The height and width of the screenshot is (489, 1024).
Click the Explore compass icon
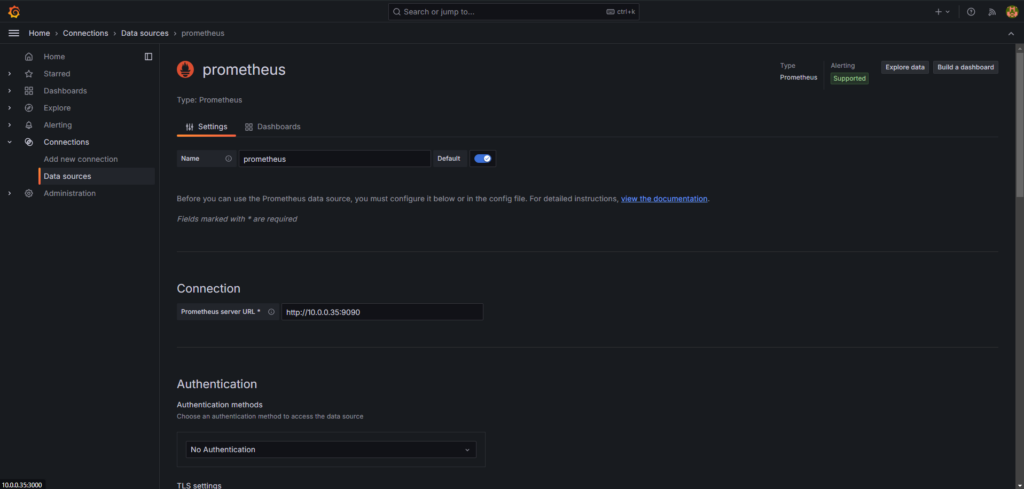click(x=29, y=108)
